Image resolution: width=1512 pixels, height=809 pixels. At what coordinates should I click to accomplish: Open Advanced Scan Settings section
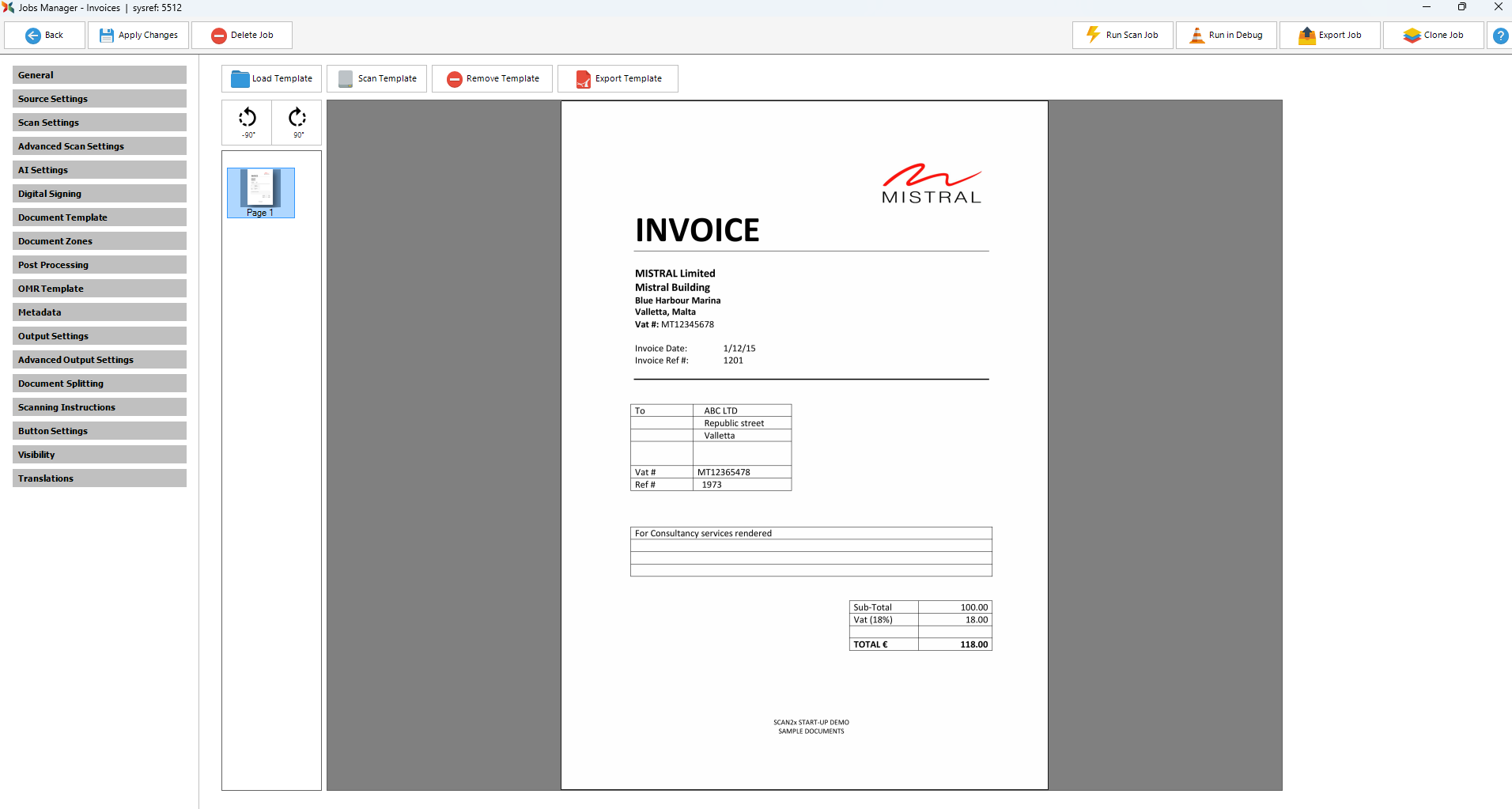coord(100,146)
